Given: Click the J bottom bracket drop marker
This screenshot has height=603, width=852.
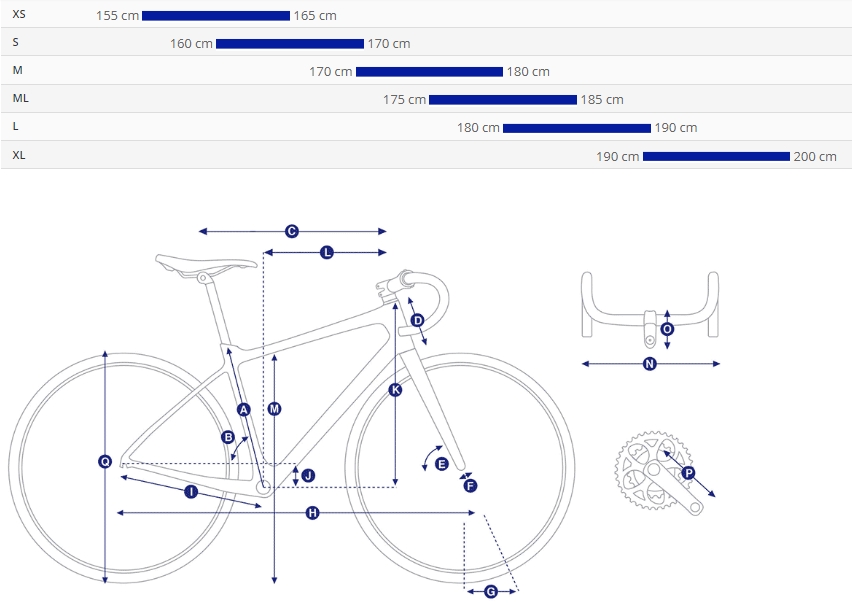Looking at the screenshot, I should 308,476.
